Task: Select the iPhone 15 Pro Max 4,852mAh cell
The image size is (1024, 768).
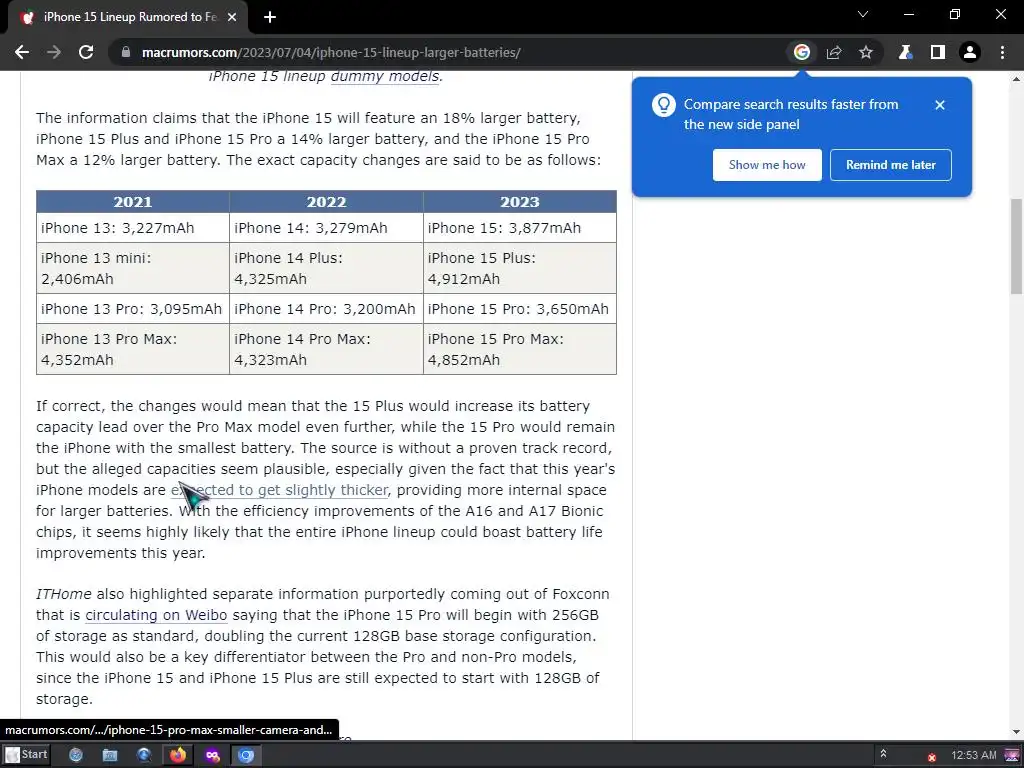Action: (x=520, y=349)
